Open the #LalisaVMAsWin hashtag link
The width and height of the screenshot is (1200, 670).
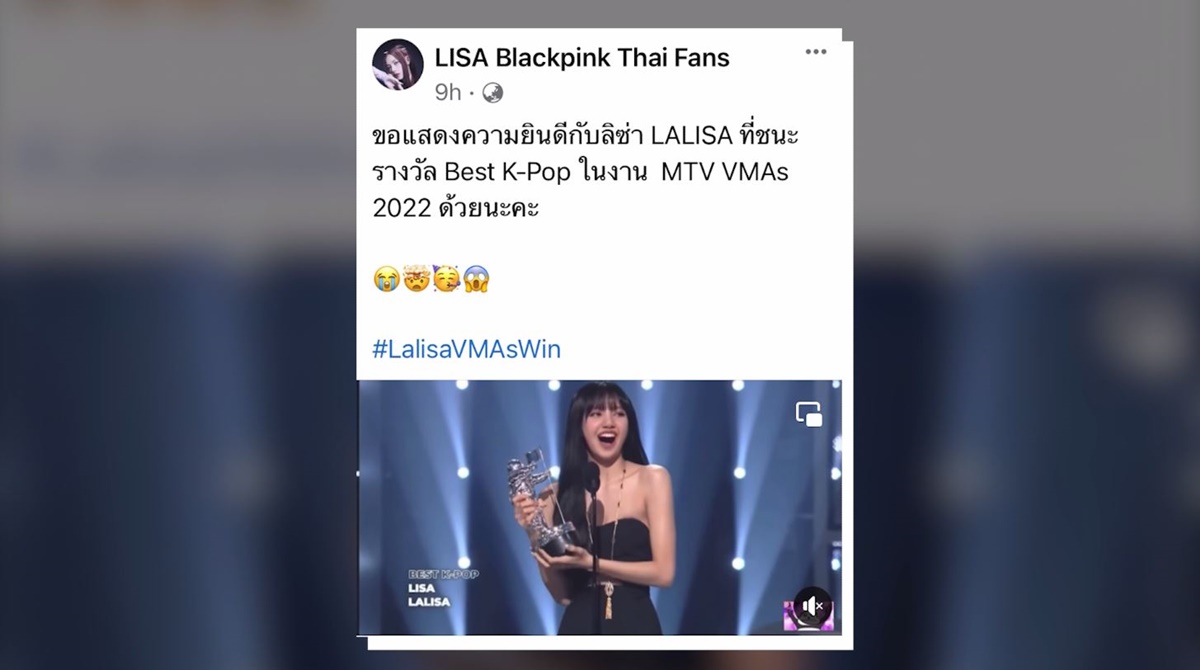click(466, 349)
